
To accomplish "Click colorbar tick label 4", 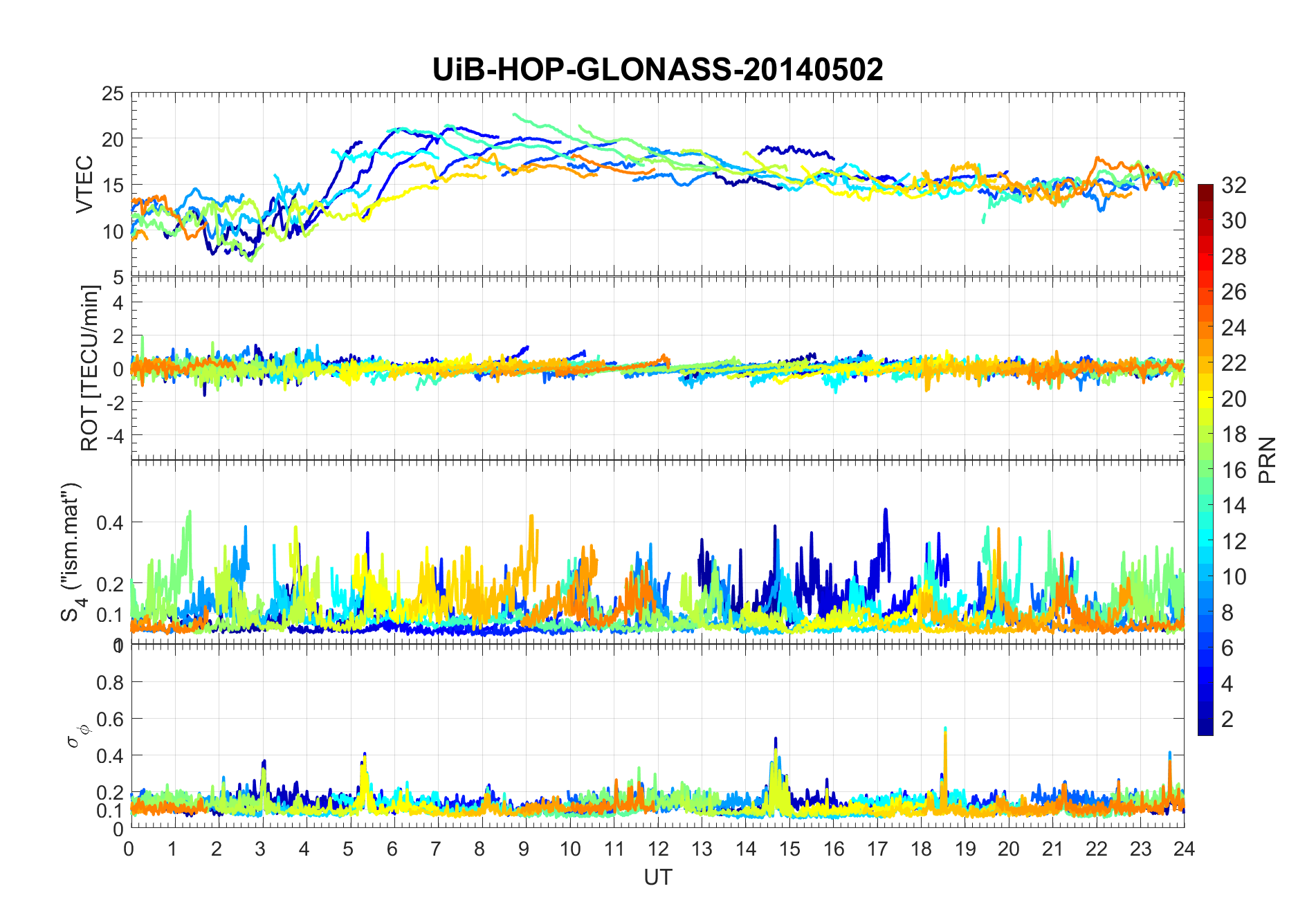I will (1227, 683).
